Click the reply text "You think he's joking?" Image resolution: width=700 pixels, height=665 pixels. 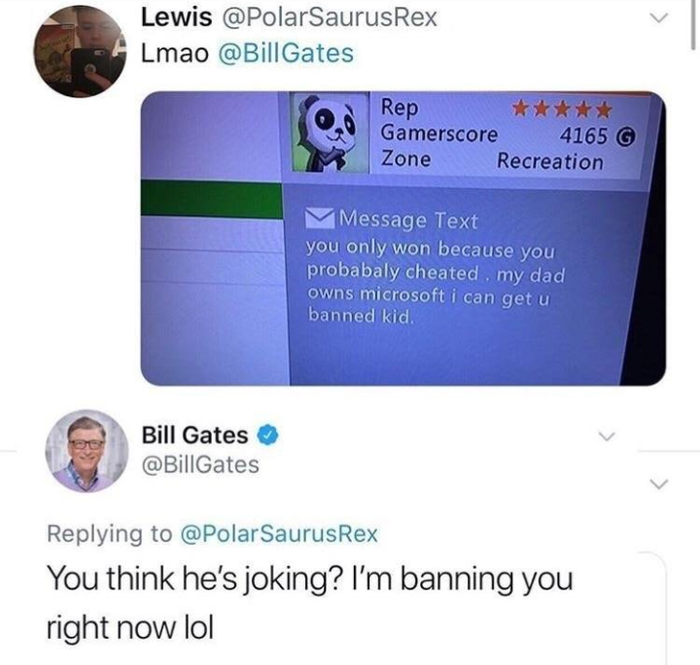click(x=195, y=579)
